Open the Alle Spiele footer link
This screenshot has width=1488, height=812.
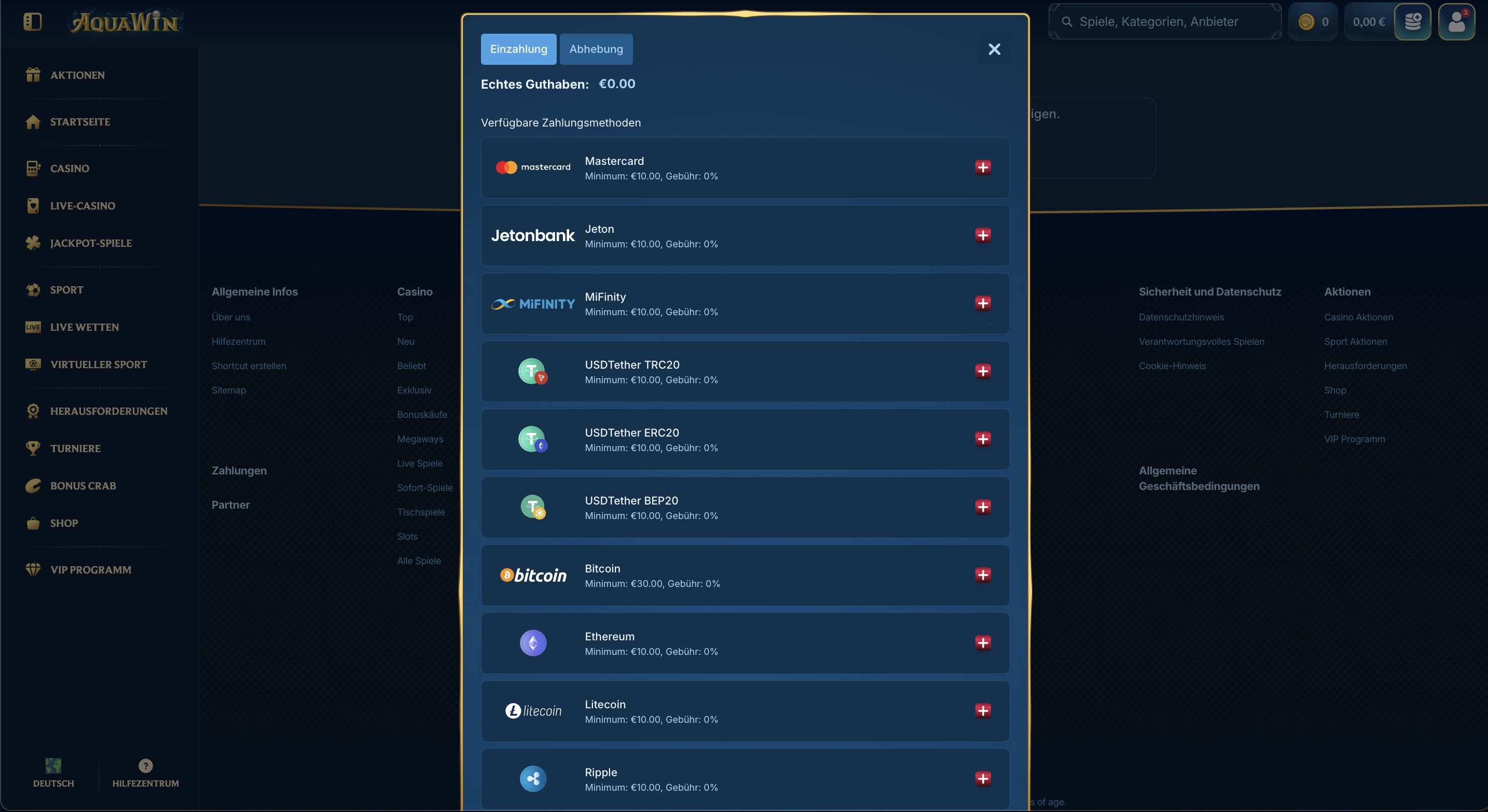pos(419,561)
